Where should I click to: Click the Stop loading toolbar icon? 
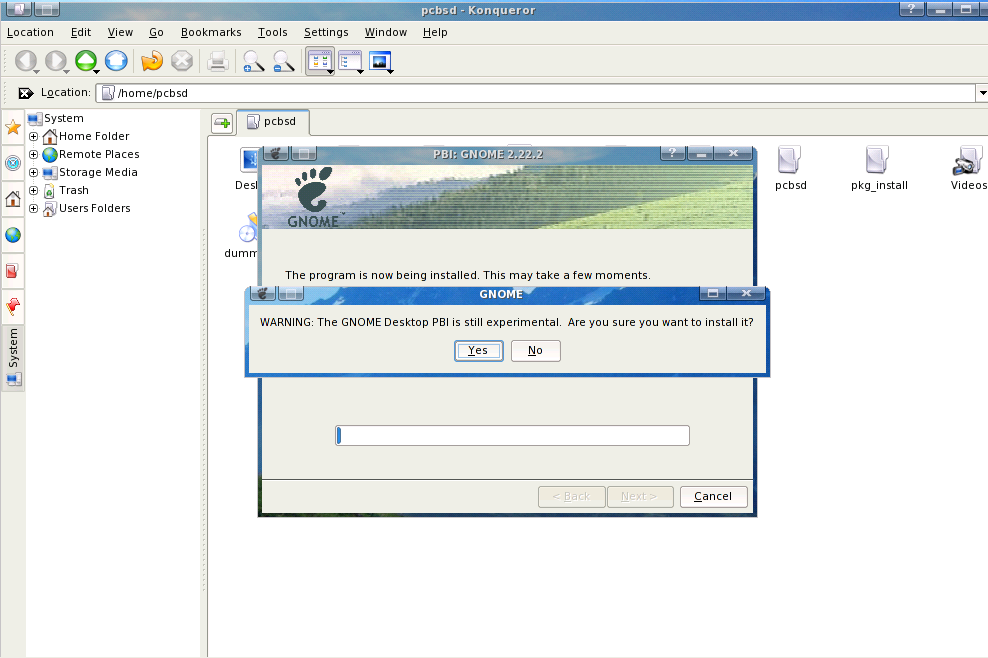coord(182,61)
